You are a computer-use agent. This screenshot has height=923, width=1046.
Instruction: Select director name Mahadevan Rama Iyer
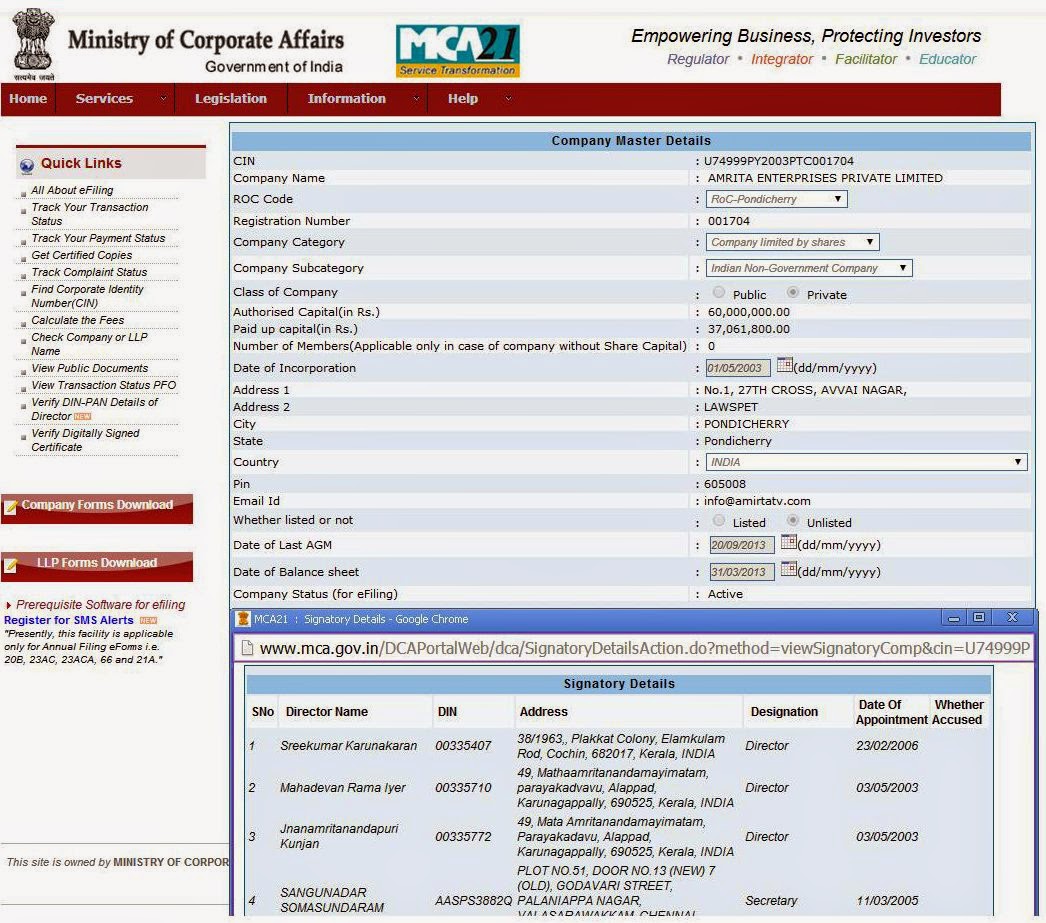click(343, 788)
